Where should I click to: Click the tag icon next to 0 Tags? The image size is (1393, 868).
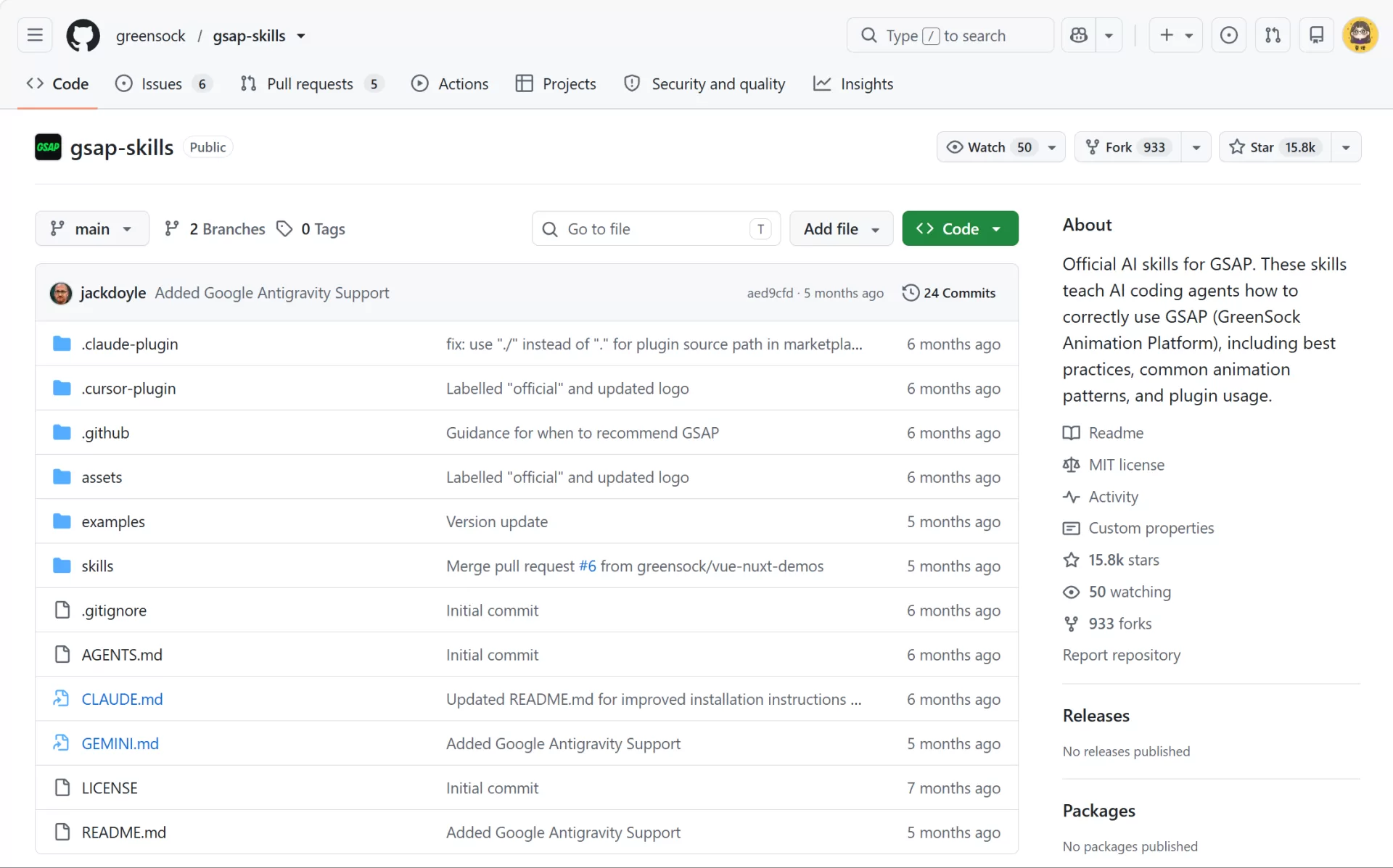pos(284,229)
